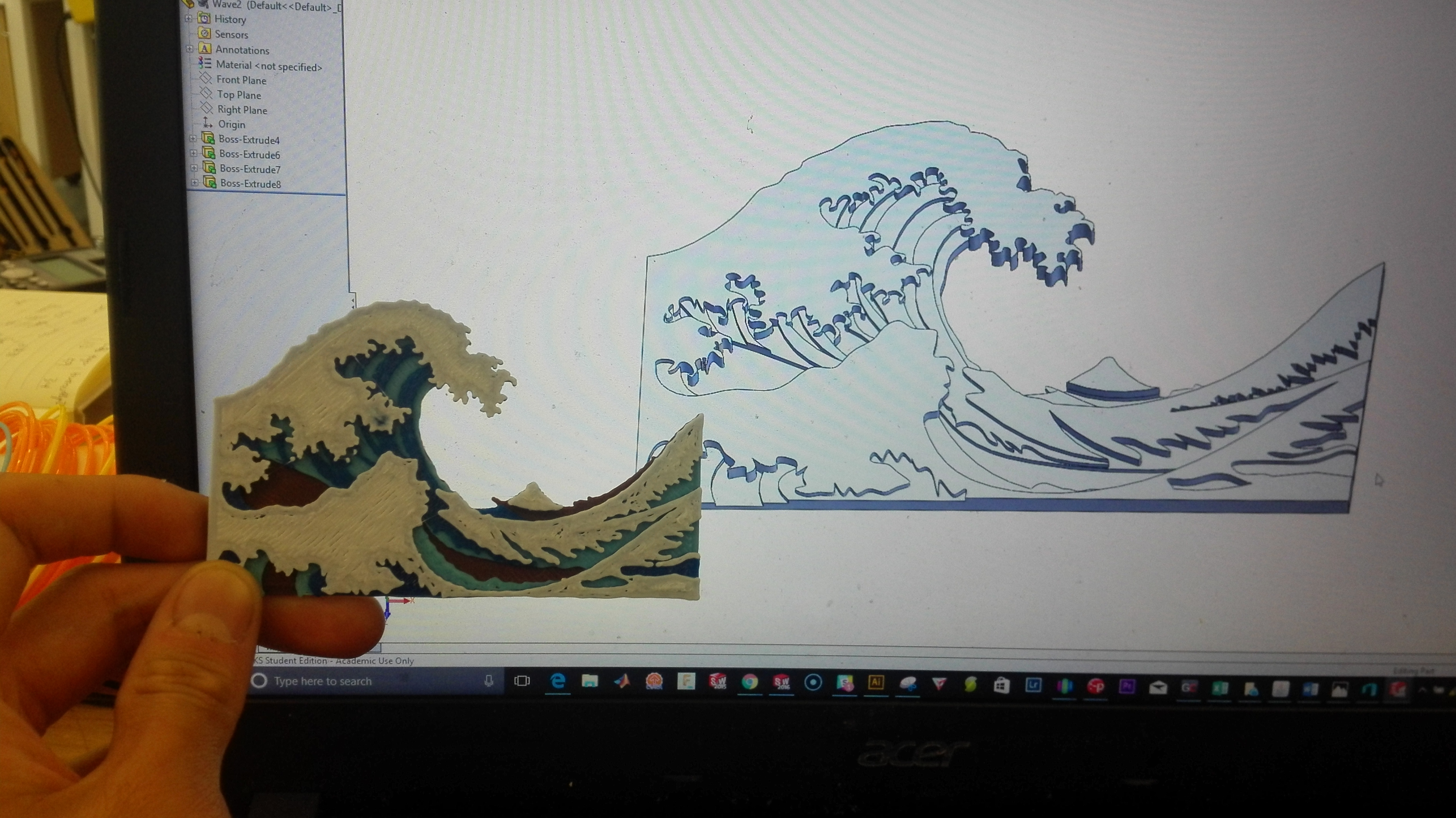This screenshot has width=1456, height=818.
Task: Open Microsoft Store from taskbar
Action: point(1002,686)
